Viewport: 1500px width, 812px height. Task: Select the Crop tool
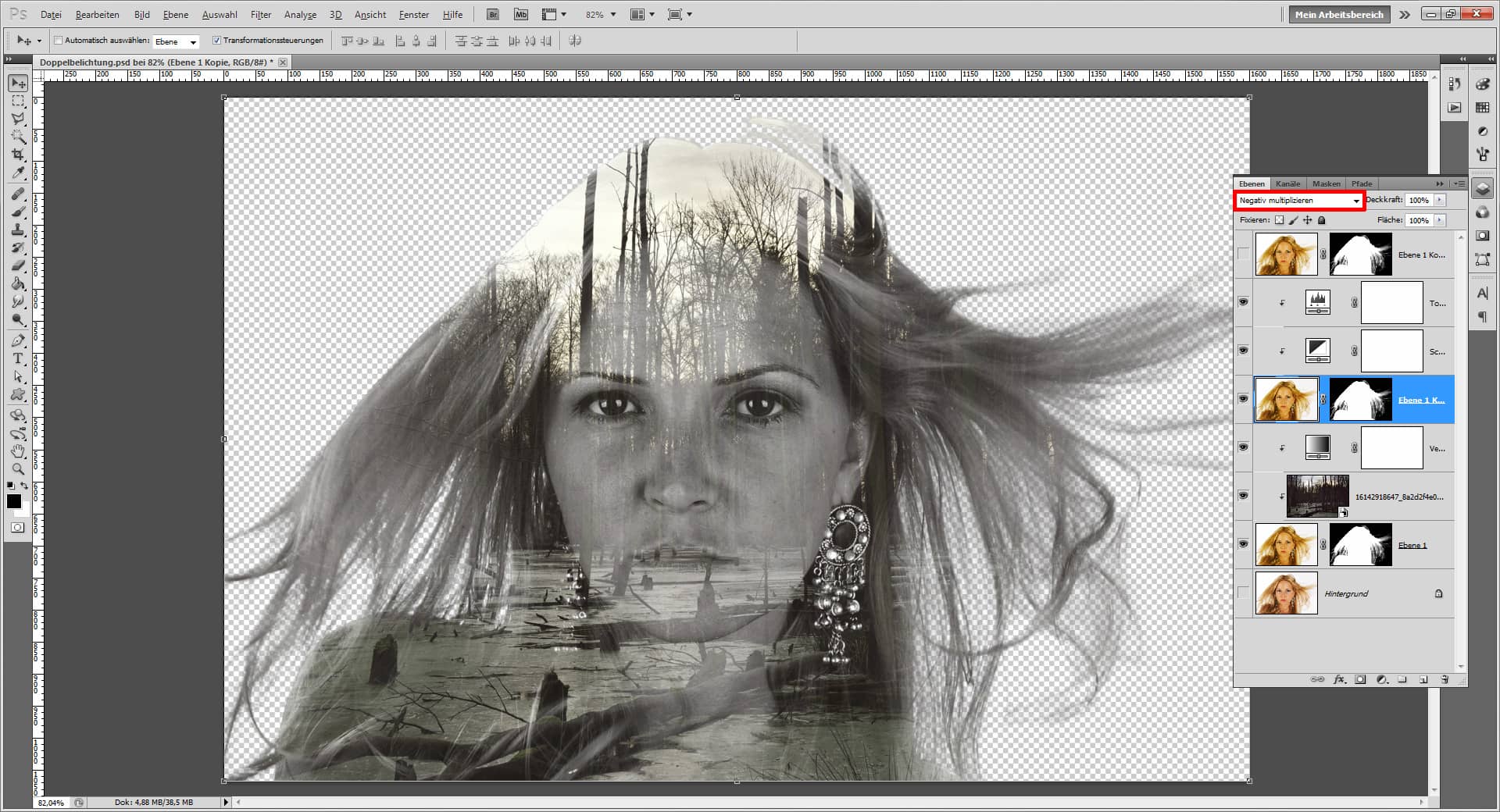(x=17, y=155)
